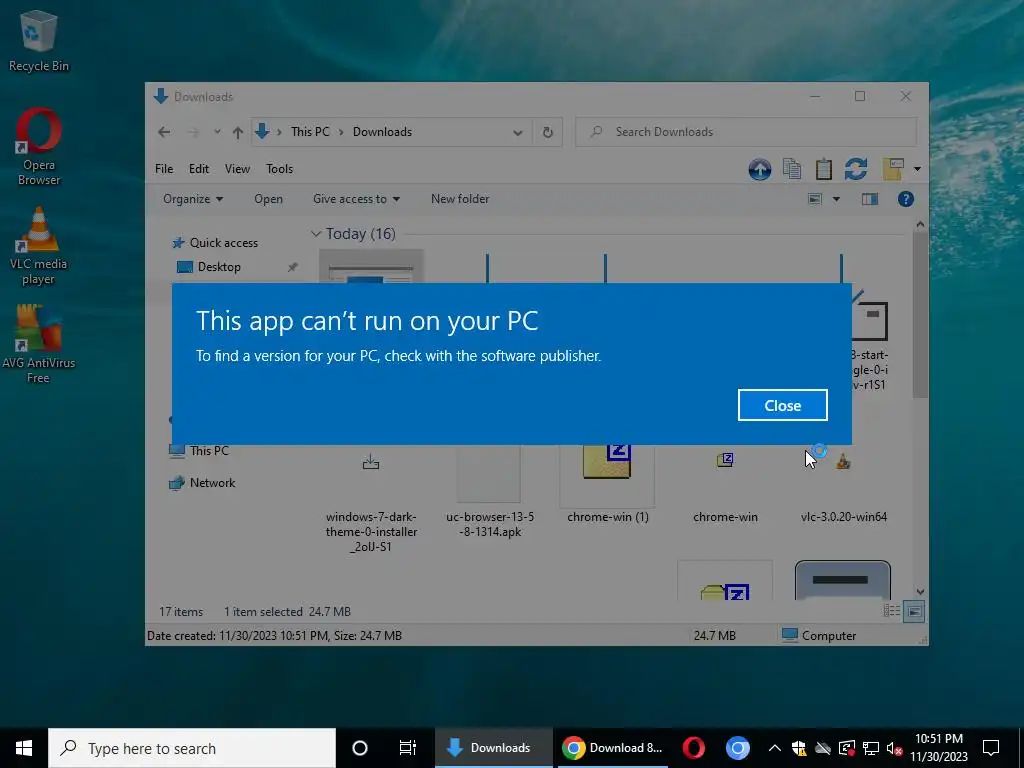
Task: Select vlc-3.0.20-win64 installer
Action: (x=843, y=487)
